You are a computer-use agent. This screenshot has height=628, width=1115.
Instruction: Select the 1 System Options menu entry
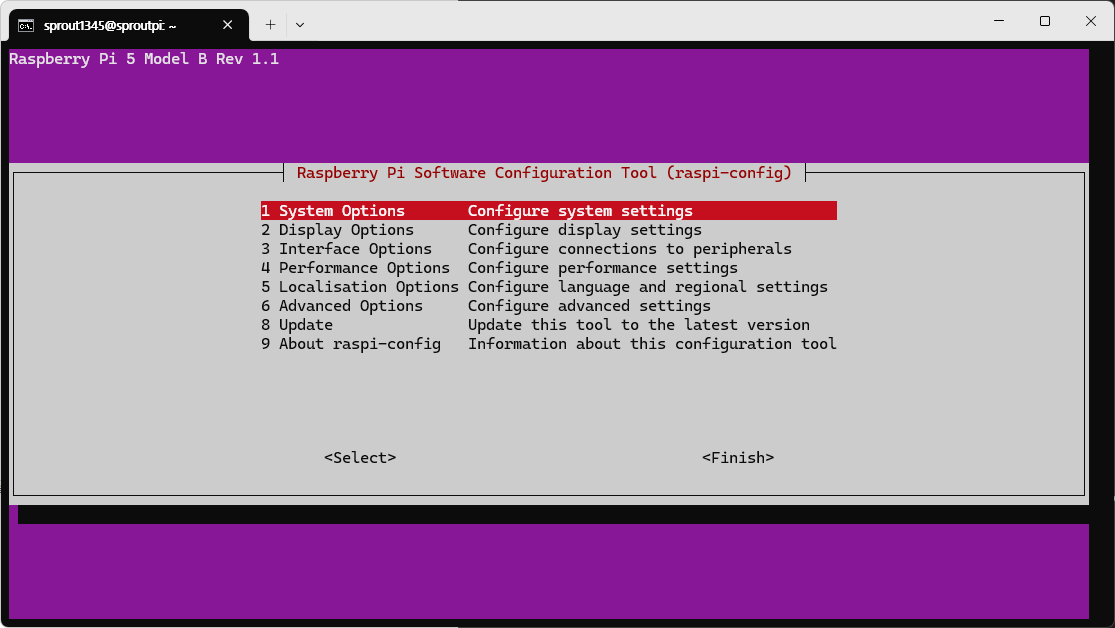coord(548,211)
